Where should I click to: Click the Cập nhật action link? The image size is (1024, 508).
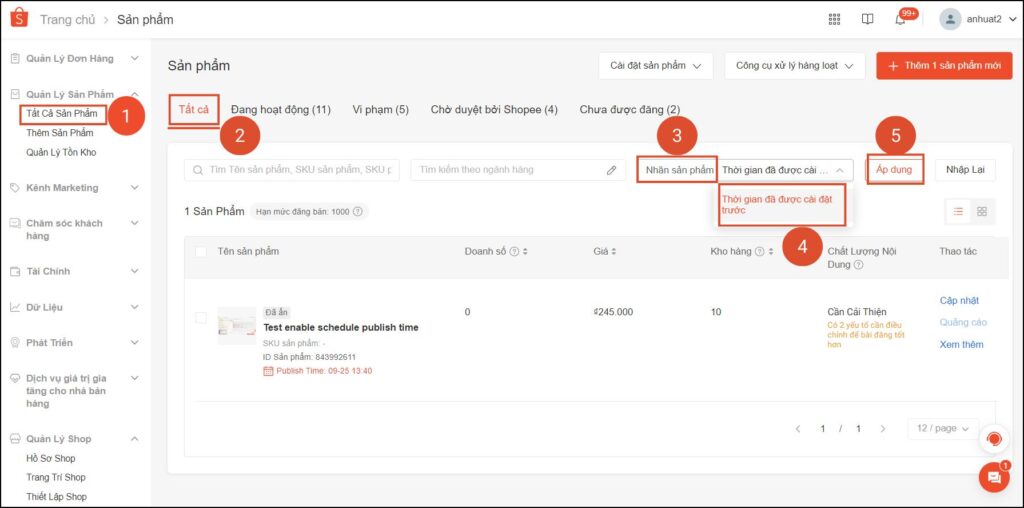pos(959,300)
